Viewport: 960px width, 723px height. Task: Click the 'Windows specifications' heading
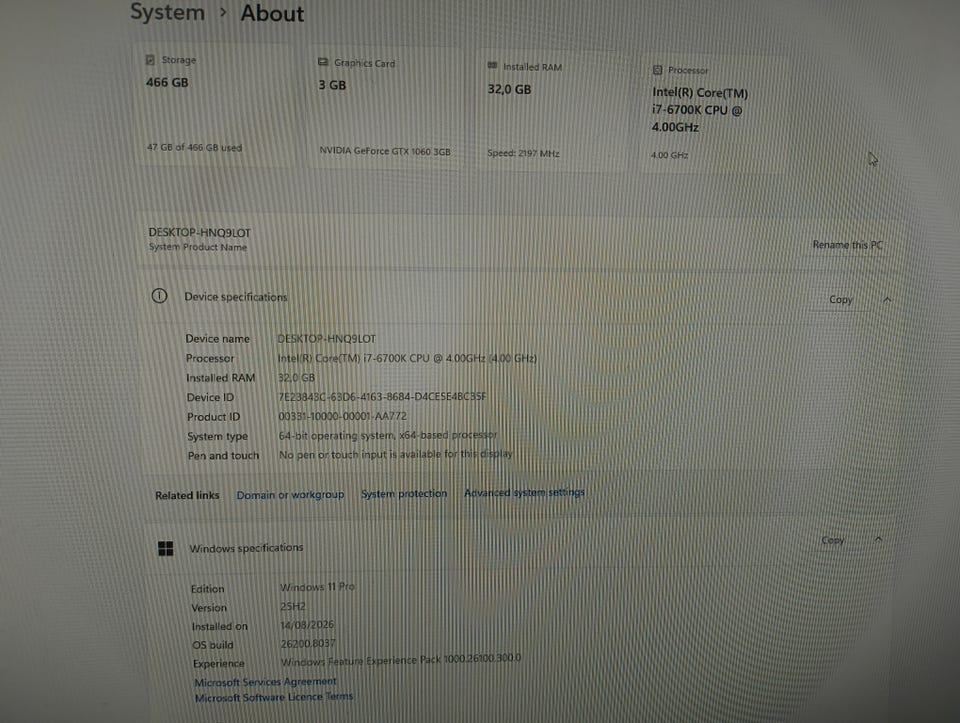tap(246, 548)
